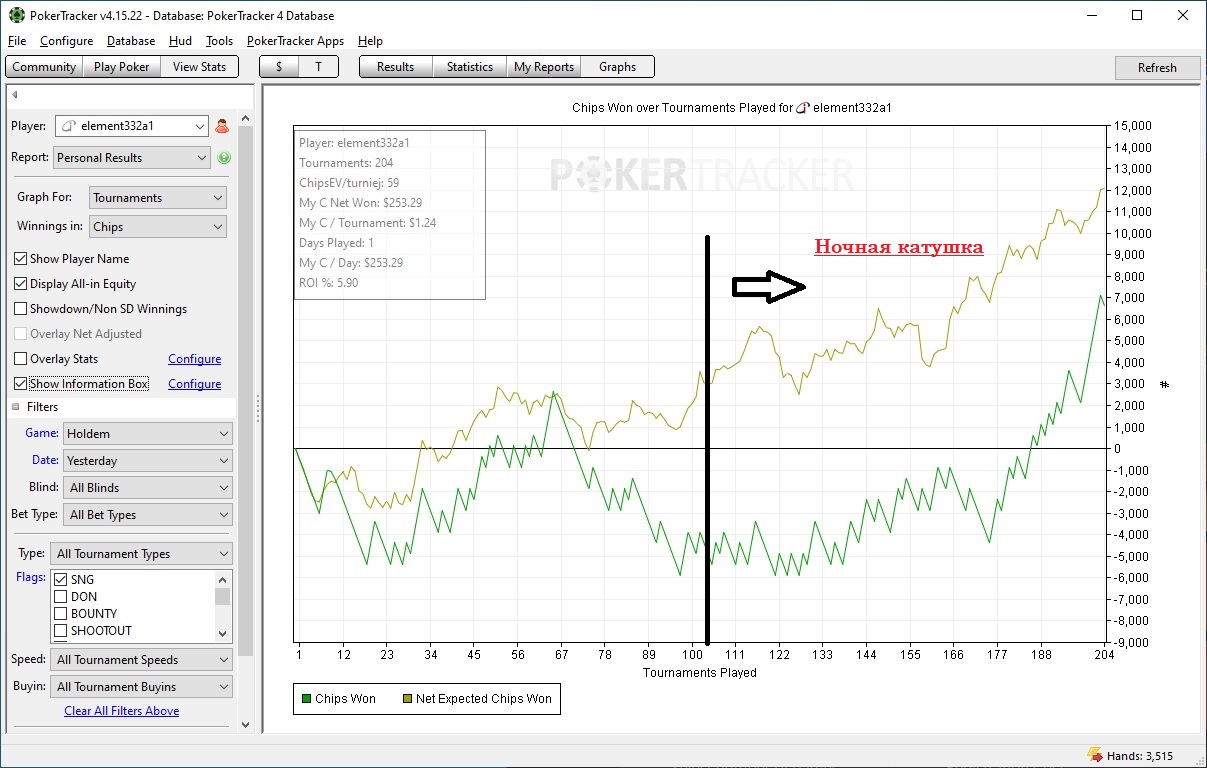Click the Flags filter label link
The height and width of the screenshot is (768, 1207).
(30, 577)
